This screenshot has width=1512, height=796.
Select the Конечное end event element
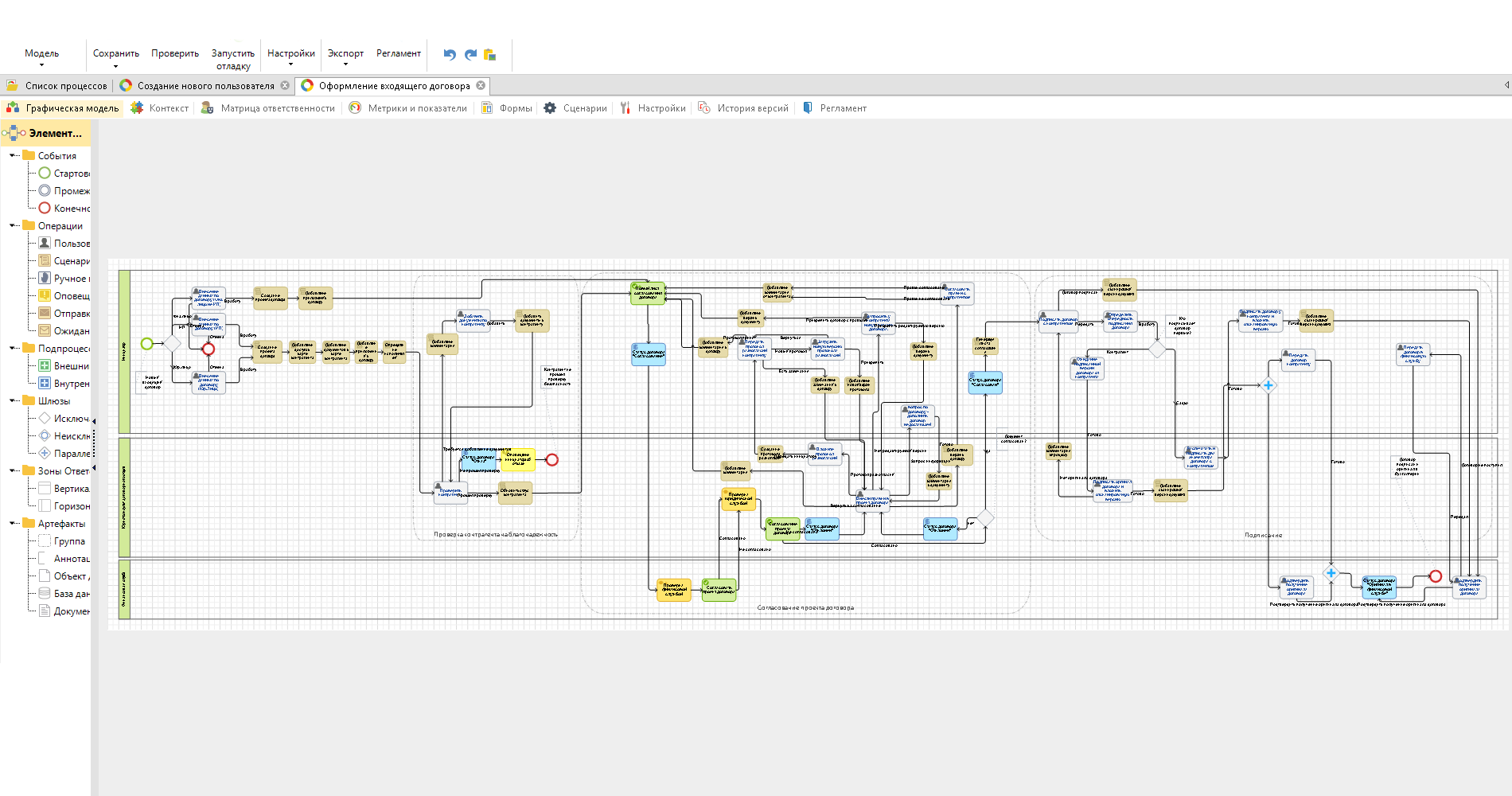point(64,208)
